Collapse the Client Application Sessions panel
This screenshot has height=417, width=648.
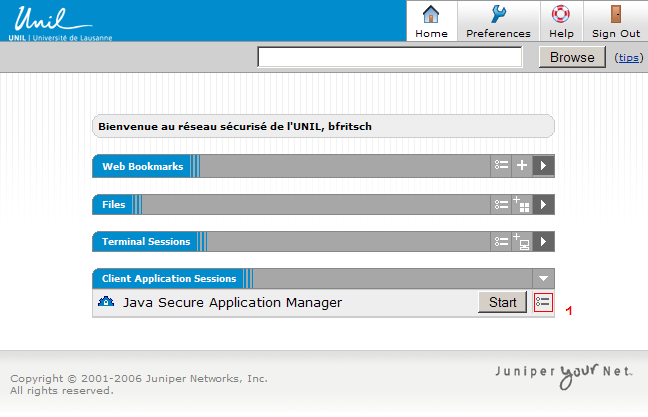(x=543, y=279)
